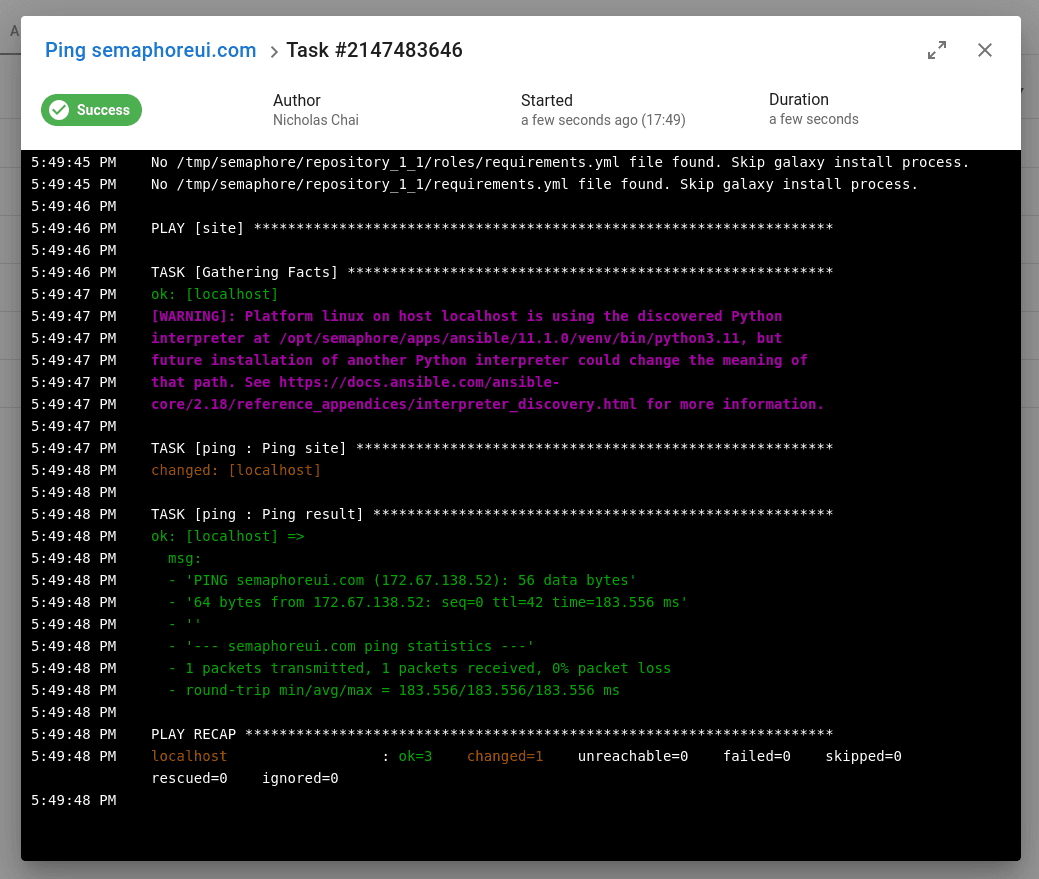1039x879 pixels.
Task: Click the 'future installation of another Python' line
Action: click(x=479, y=360)
